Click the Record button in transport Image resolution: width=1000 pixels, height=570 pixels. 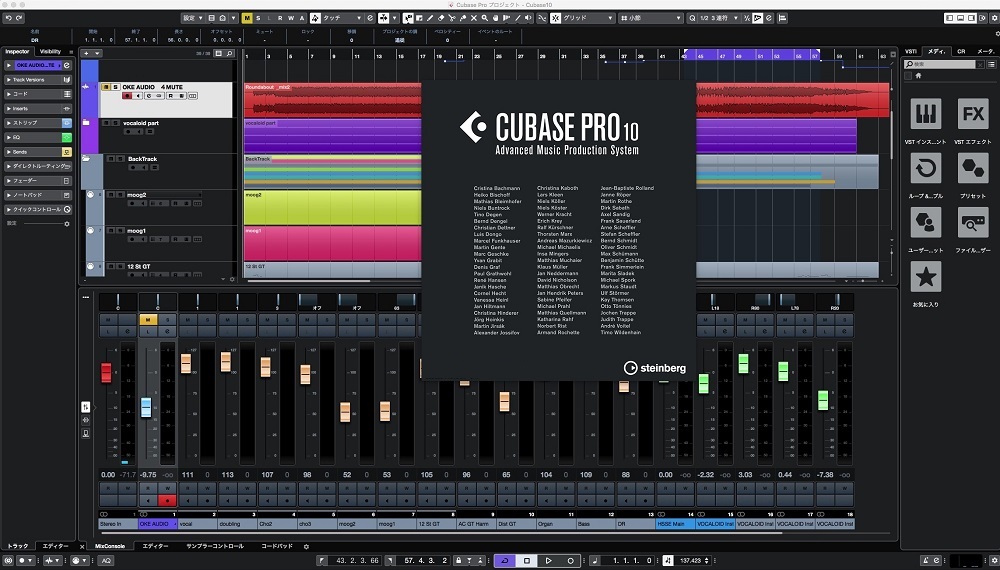pyautogui.click(x=570, y=560)
